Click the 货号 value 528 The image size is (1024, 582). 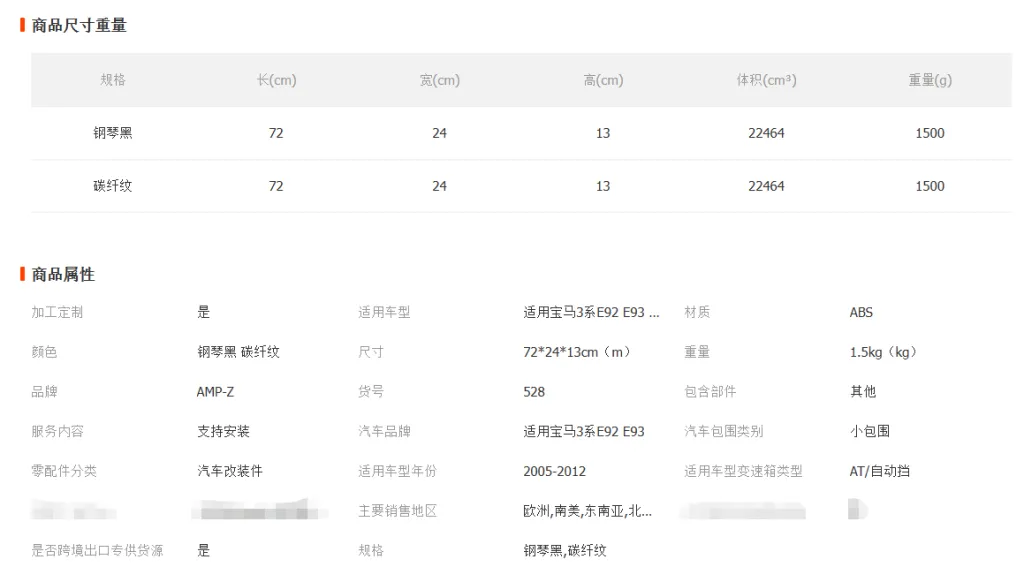tap(534, 392)
